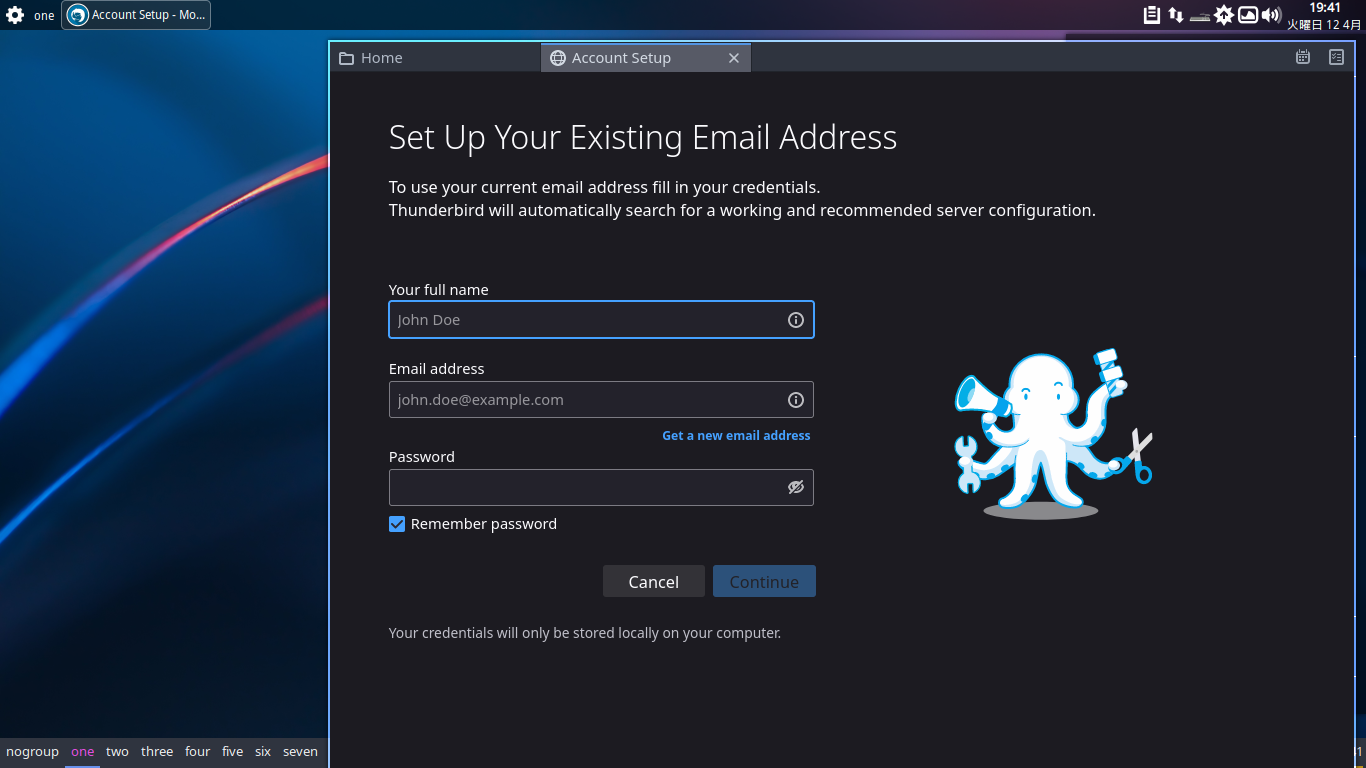Switch to the 'two' workspace

pos(118,752)
